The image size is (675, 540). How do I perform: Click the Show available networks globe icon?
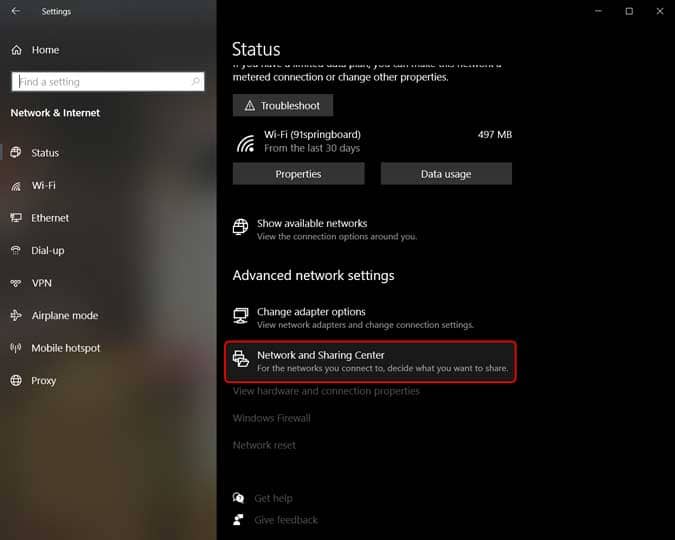(x=241, y=227)
